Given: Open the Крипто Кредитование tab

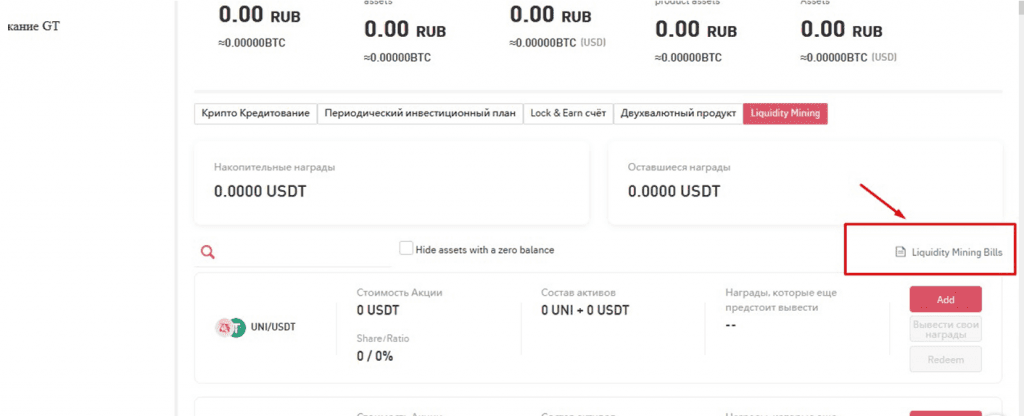Looking at the screenshot, I should point(255,113).
